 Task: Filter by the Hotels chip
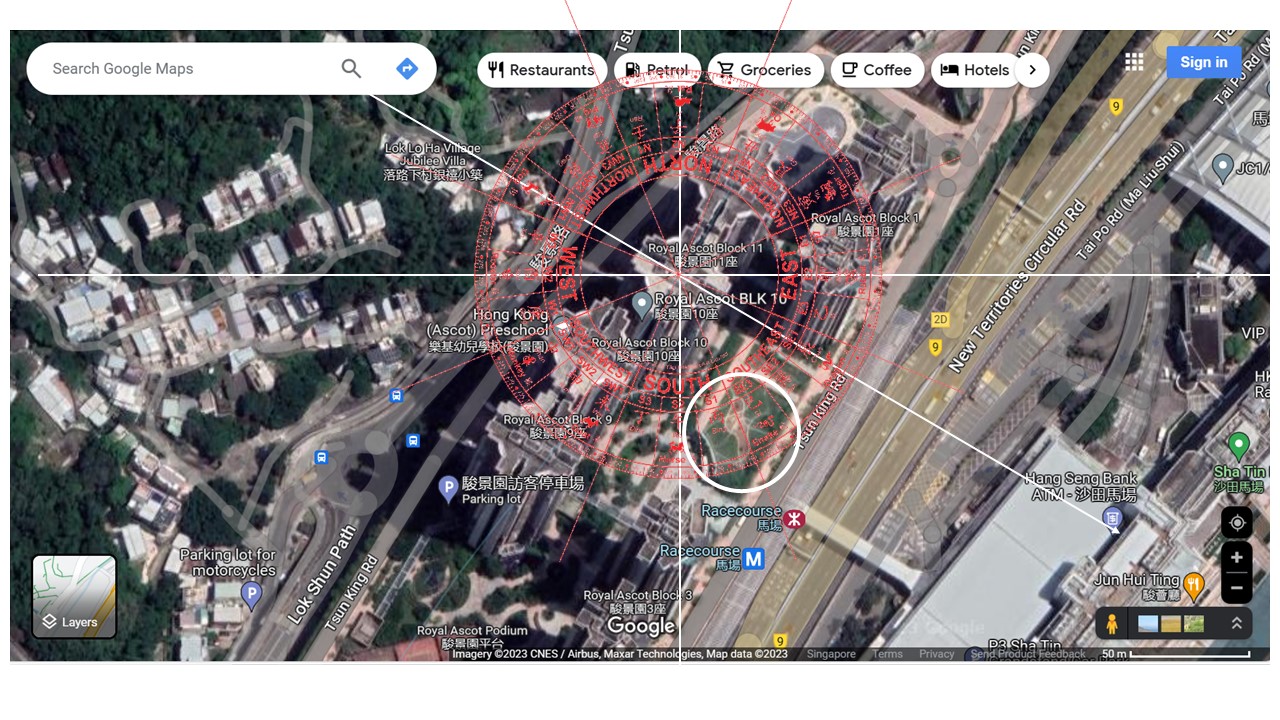point(975,70)
